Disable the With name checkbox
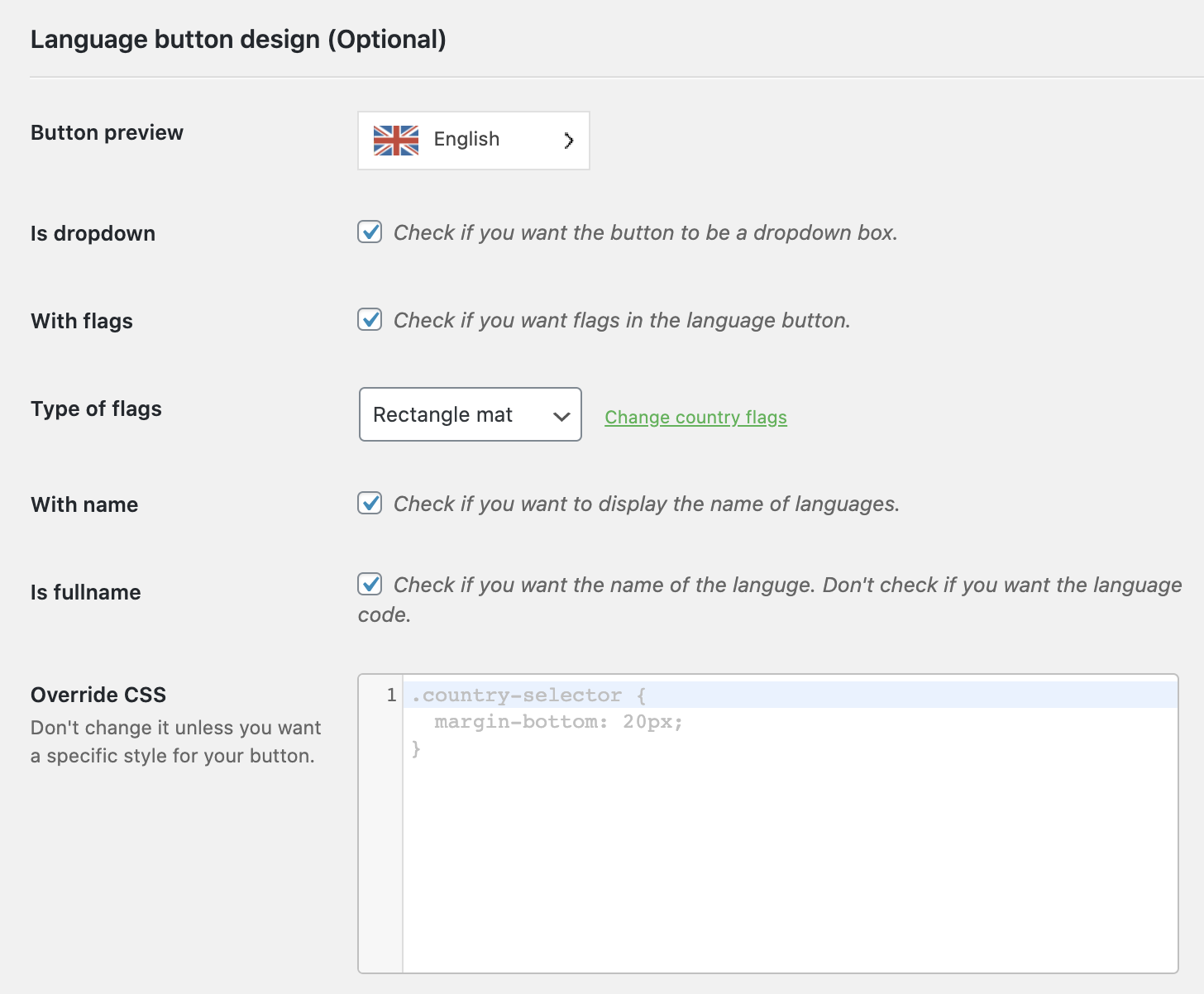The width and height of the screenshot is (1204, 994). [370, 504]
